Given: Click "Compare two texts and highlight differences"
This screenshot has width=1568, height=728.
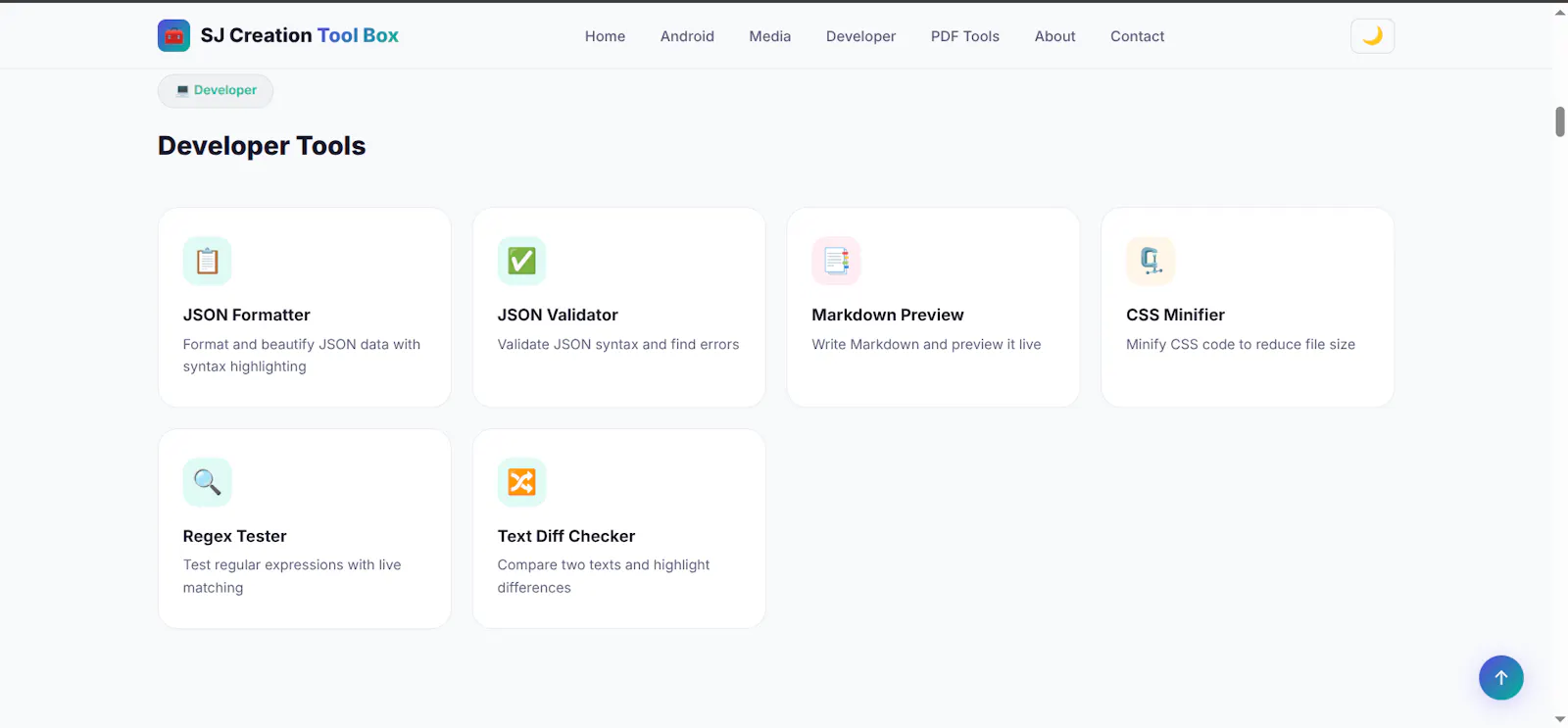Looking at the screenshot, I should pos(604,576).
